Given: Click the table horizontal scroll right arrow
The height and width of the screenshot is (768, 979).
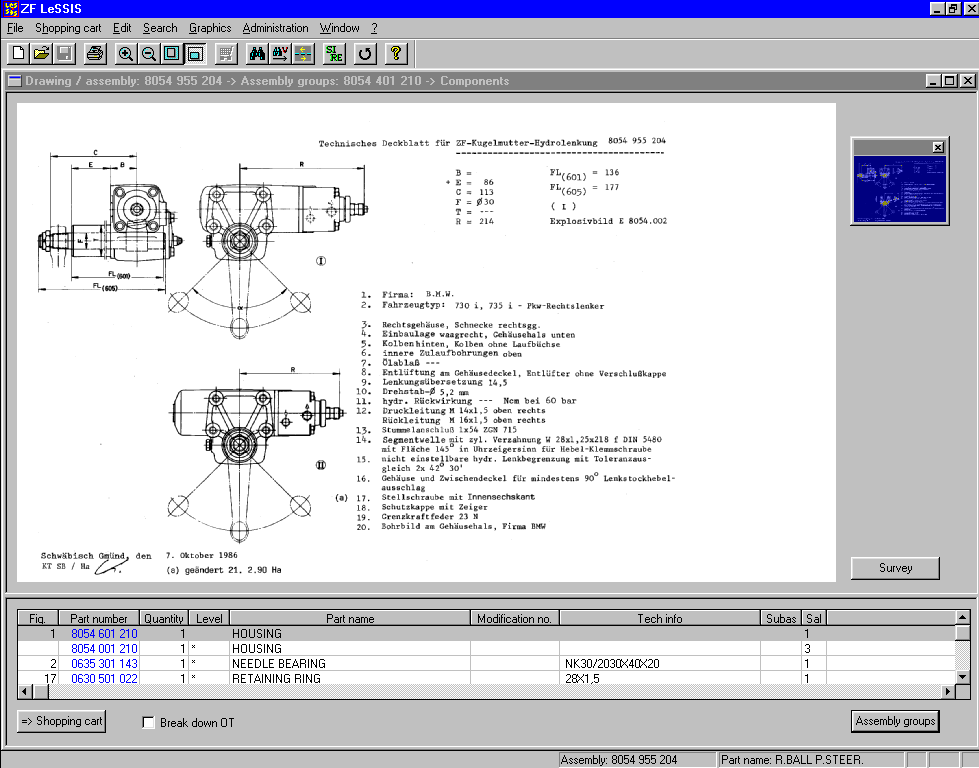Looking at the screenshot, I should 948,691.
